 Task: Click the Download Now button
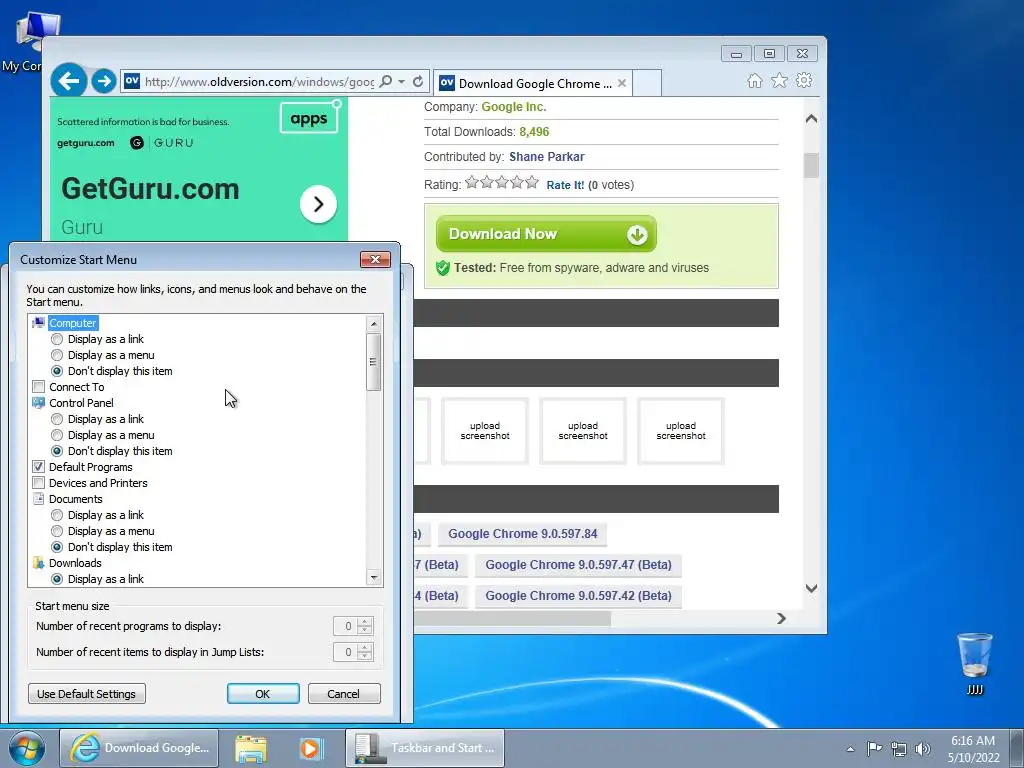546,234
